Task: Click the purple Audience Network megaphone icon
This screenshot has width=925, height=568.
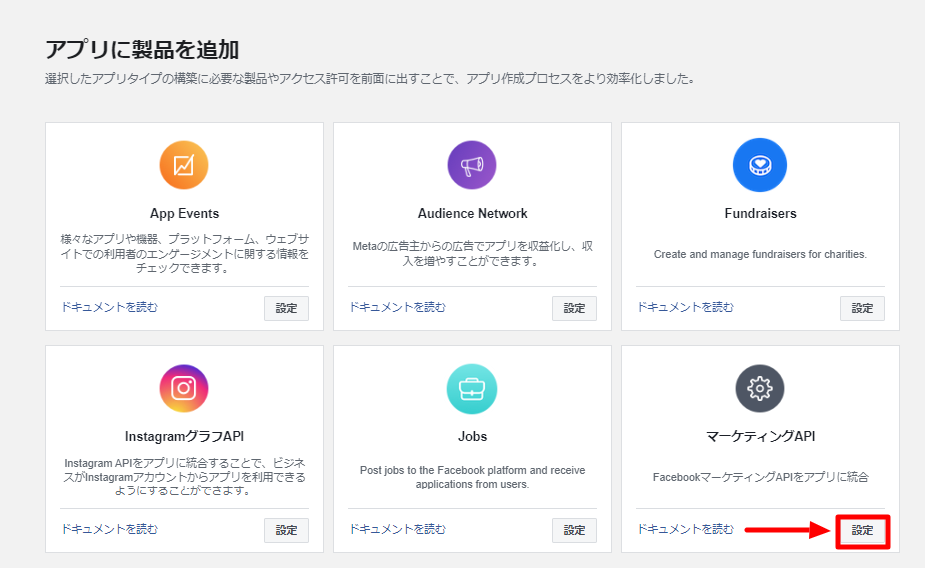Action: click(x=472, y=165)
